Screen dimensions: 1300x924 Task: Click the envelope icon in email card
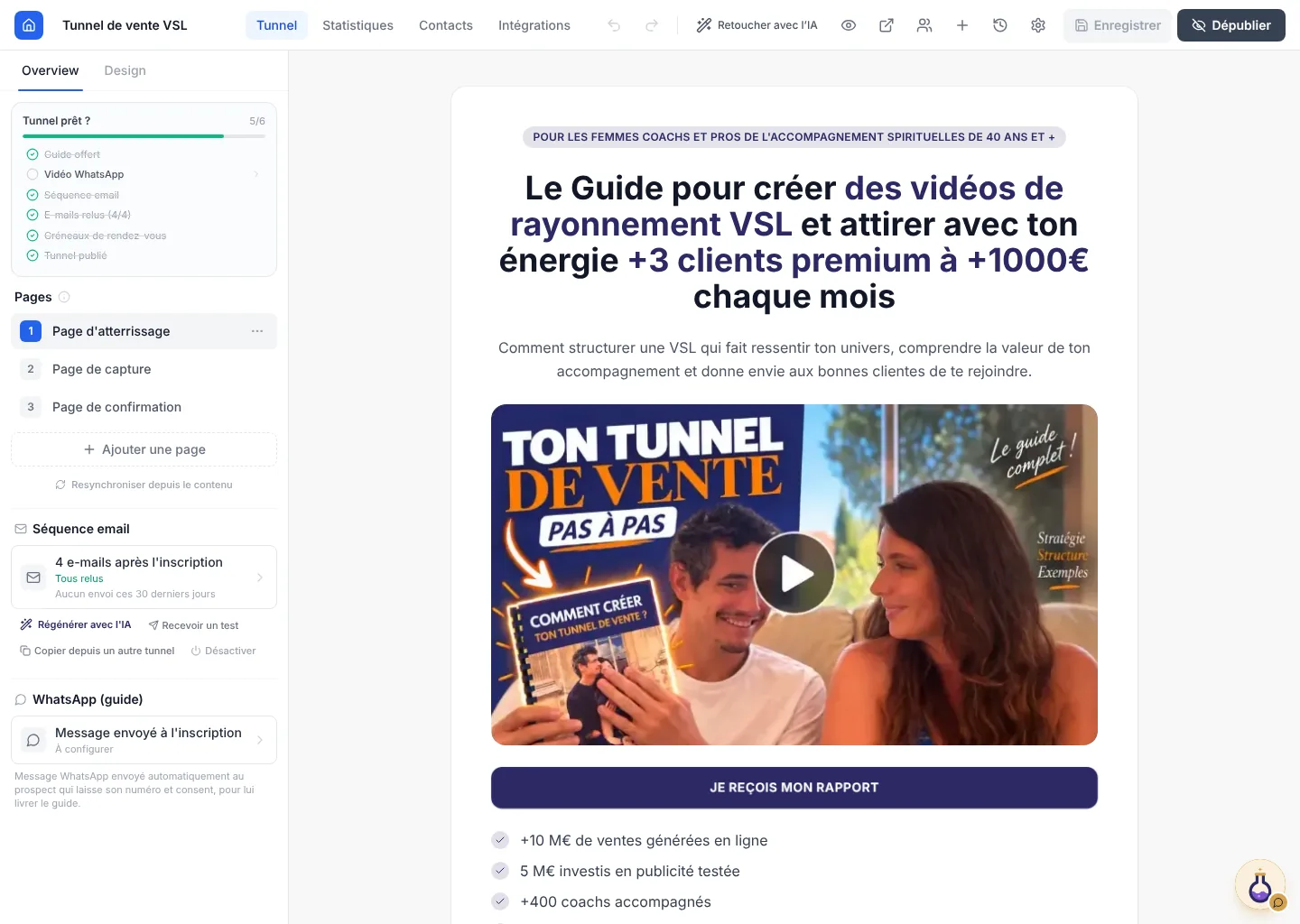click(x=33, y=577)
